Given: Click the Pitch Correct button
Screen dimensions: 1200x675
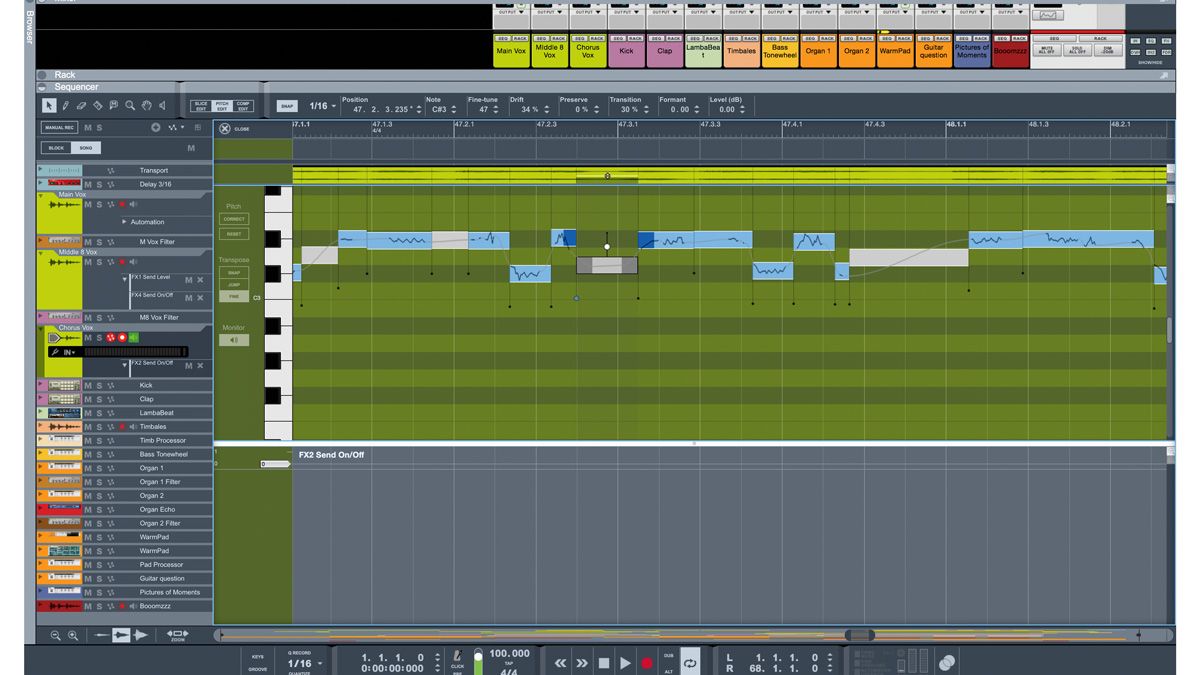Looking at the screenshot, I should tap(234, 219).
